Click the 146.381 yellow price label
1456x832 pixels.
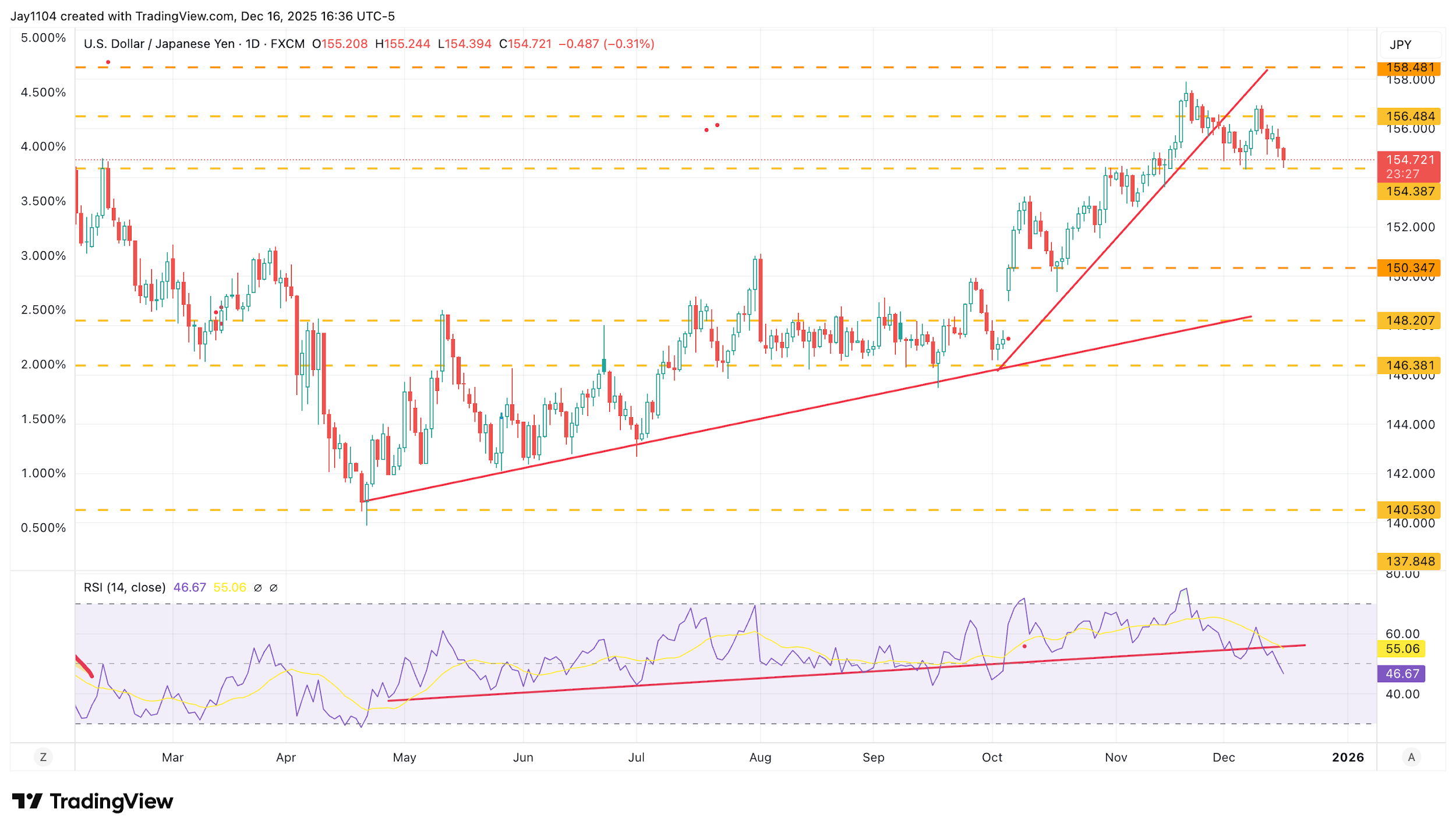pyautogui.click(x=1409, y=365)
